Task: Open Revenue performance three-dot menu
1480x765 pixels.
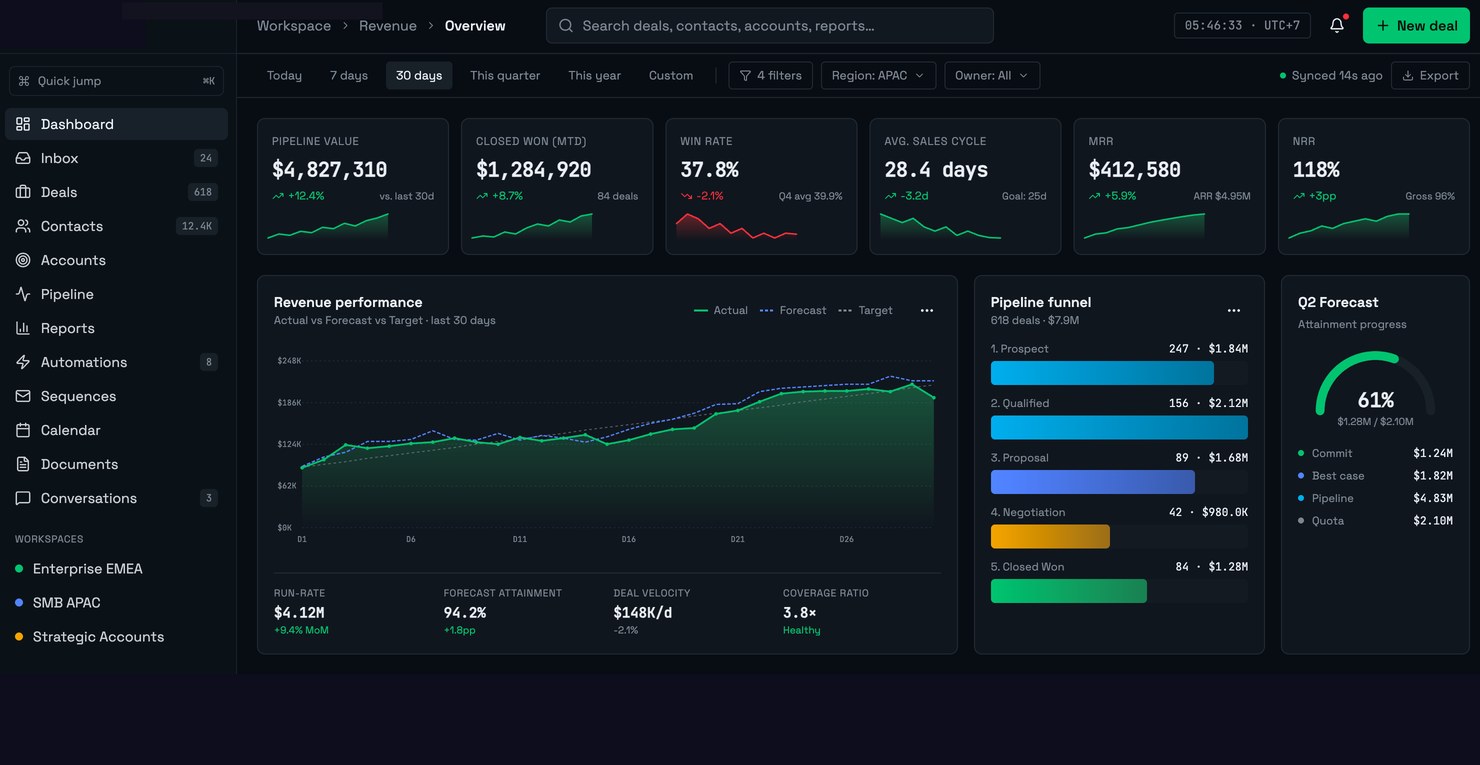Action: point(927,311)
